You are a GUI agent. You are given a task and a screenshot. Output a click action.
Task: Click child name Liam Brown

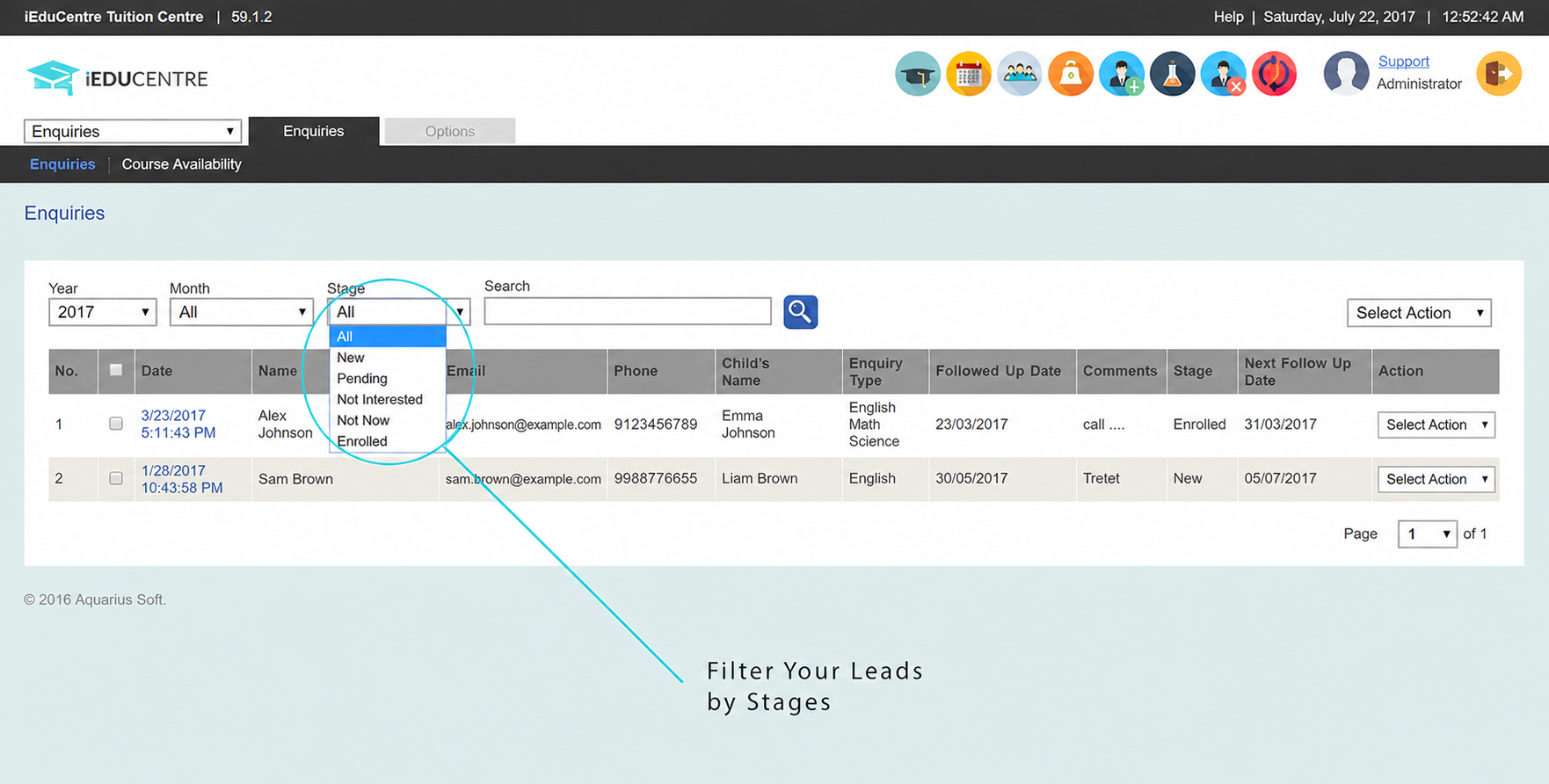click(760, 479)
